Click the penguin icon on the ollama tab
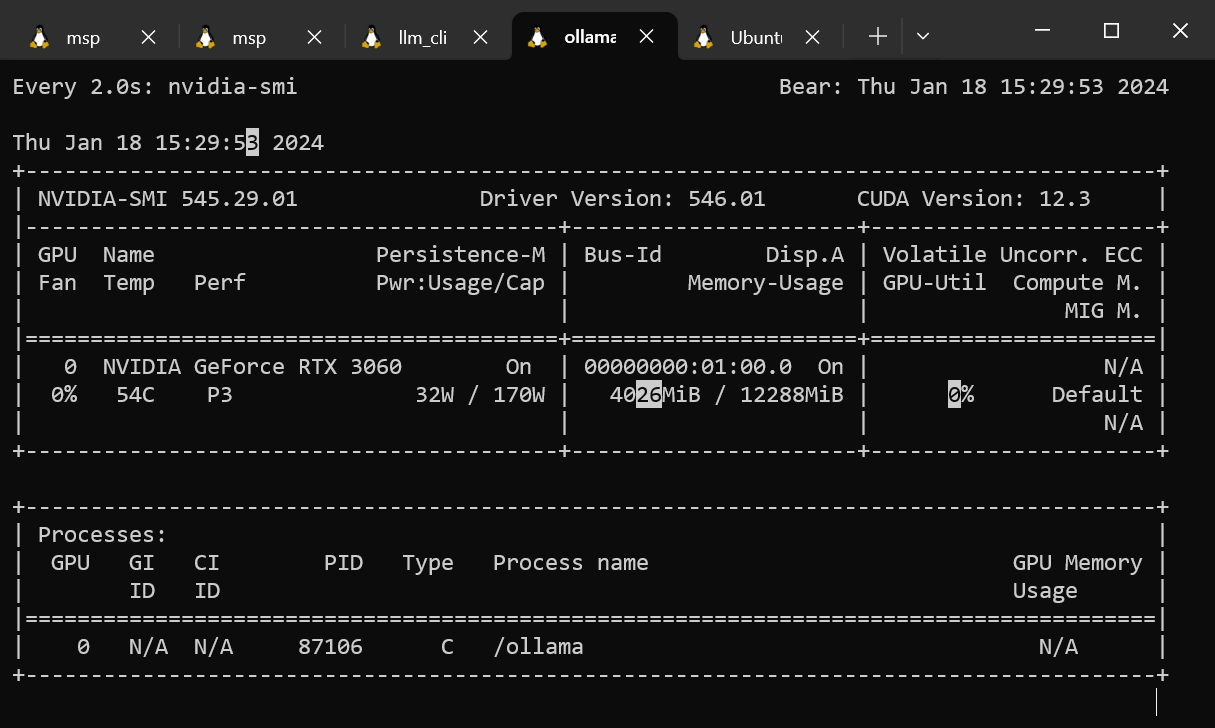Viewport: 1215px width, 728px height. click(x=537, y=37)
